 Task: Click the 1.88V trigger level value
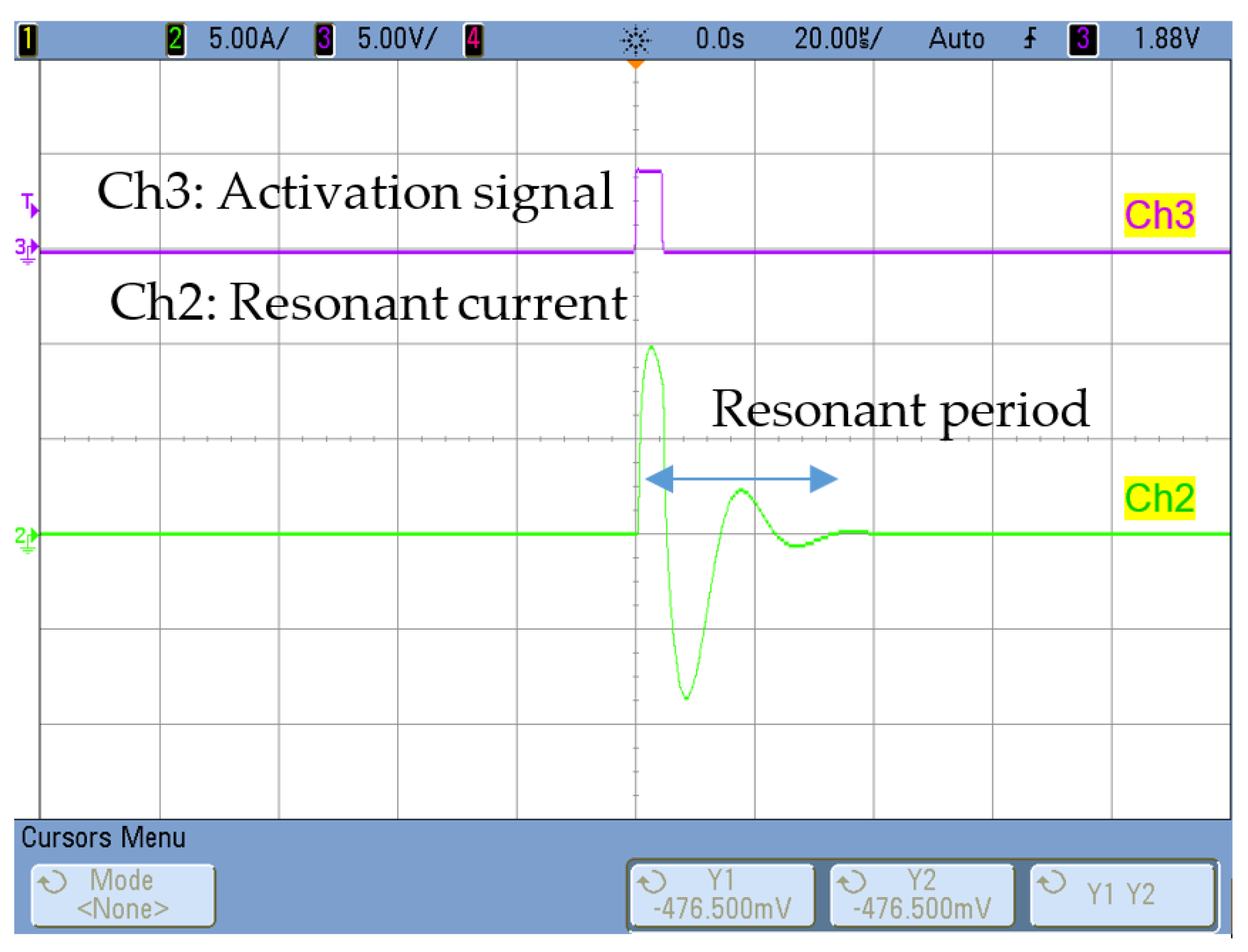1166,39
